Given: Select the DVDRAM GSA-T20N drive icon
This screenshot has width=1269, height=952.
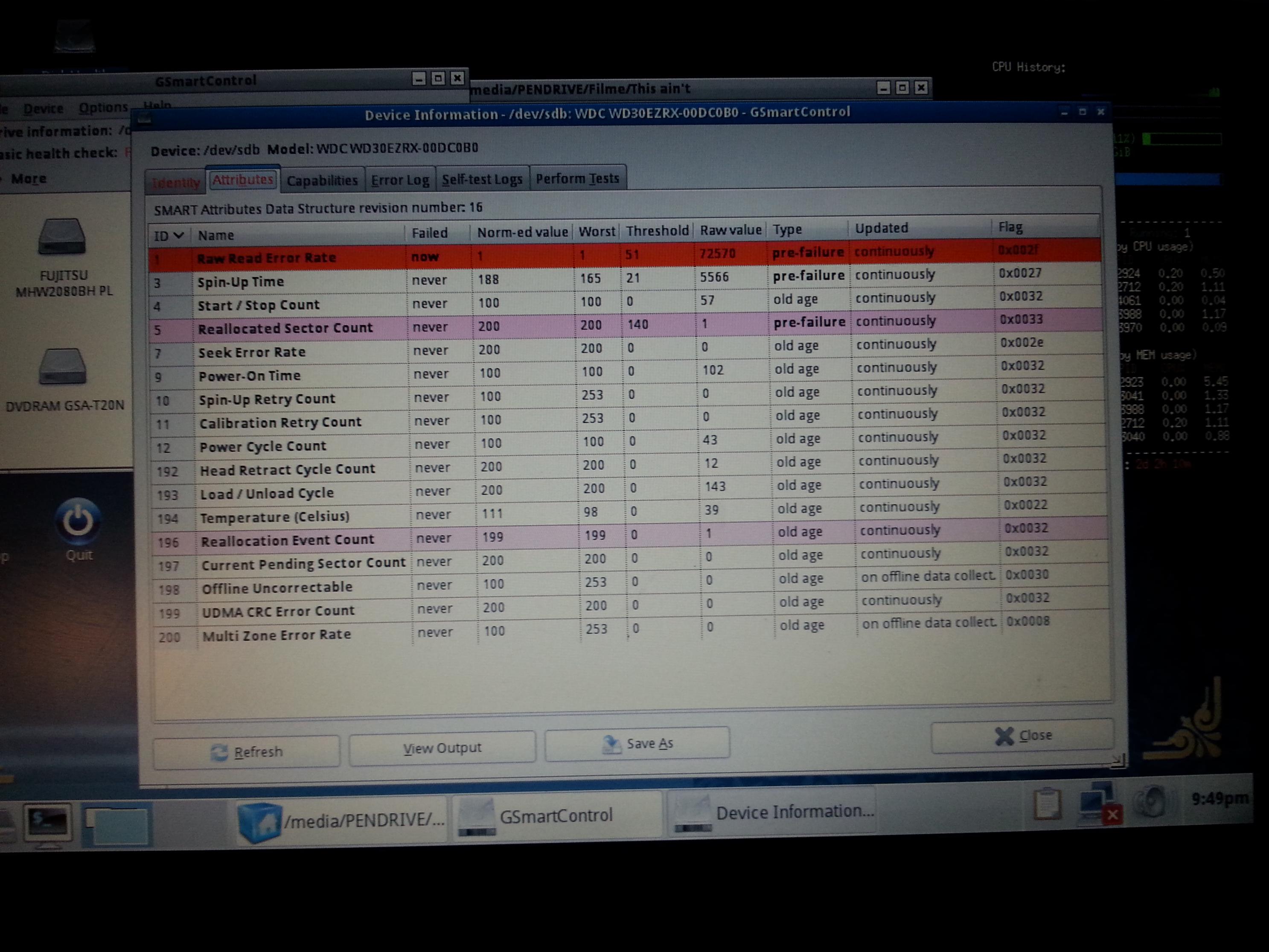Looking at the screenshot, I should point(63,367).
